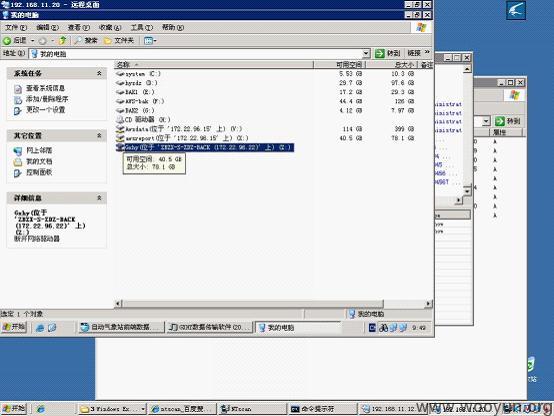Viewport: 554px width, 416px height.
Task: Toggle the Folders (文件夹) pane button
Action: (119, 40)
